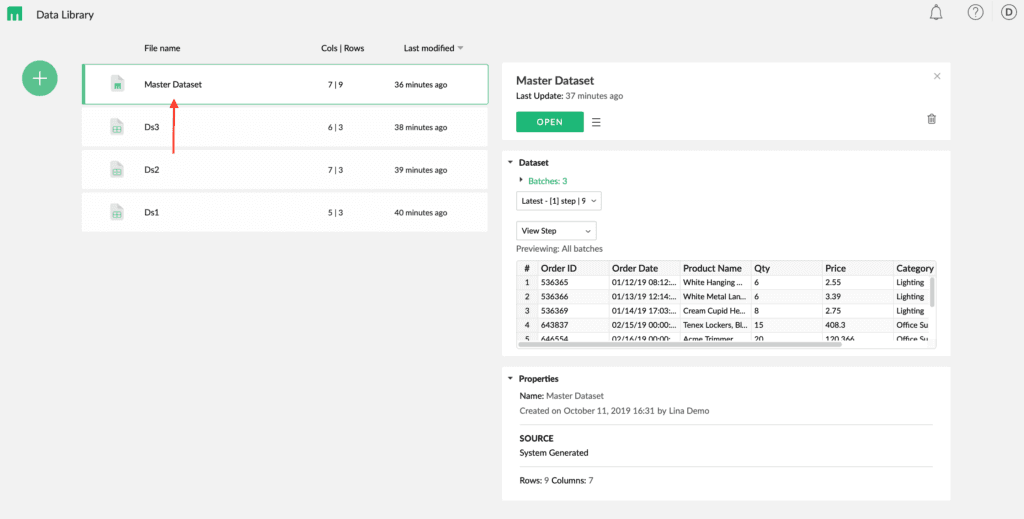Click the green add new dataset plus button
The height and width of the screenshot is (519, 1024).
tap(40, 78)
